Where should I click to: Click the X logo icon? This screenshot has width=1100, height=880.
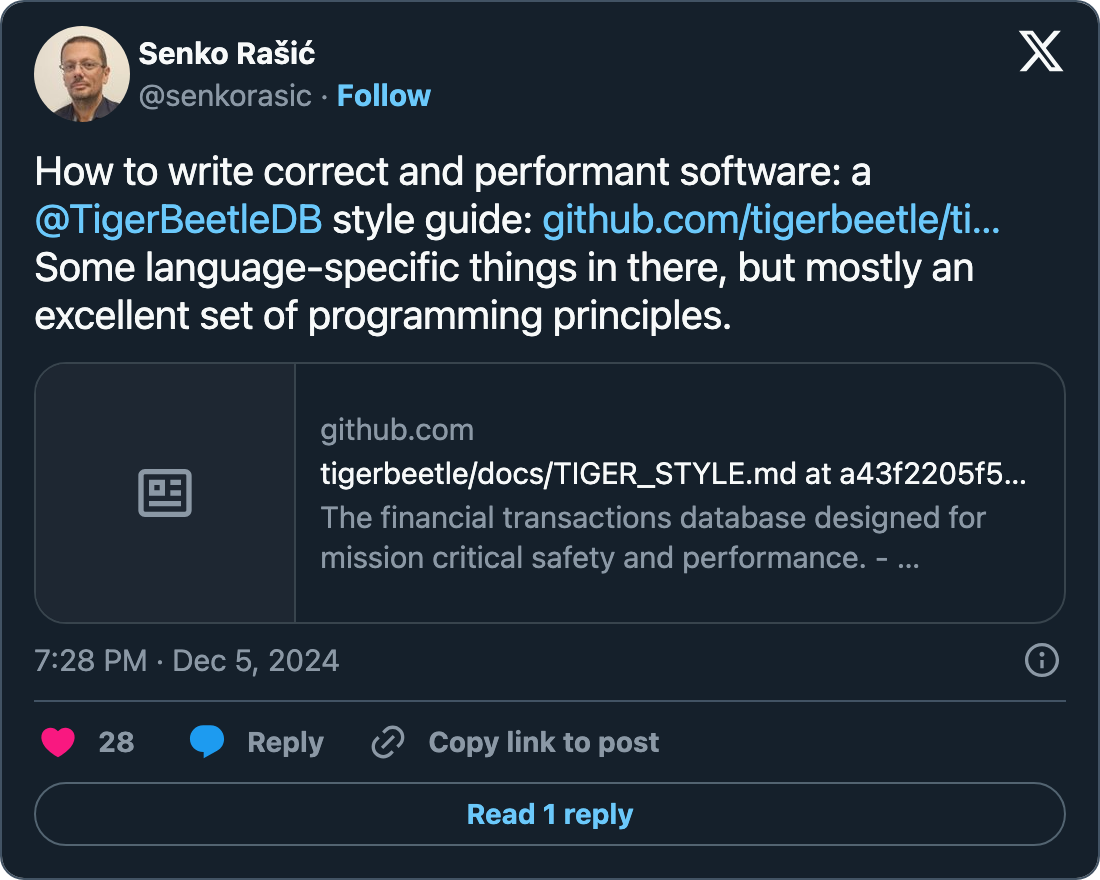tap(1041, 50)
